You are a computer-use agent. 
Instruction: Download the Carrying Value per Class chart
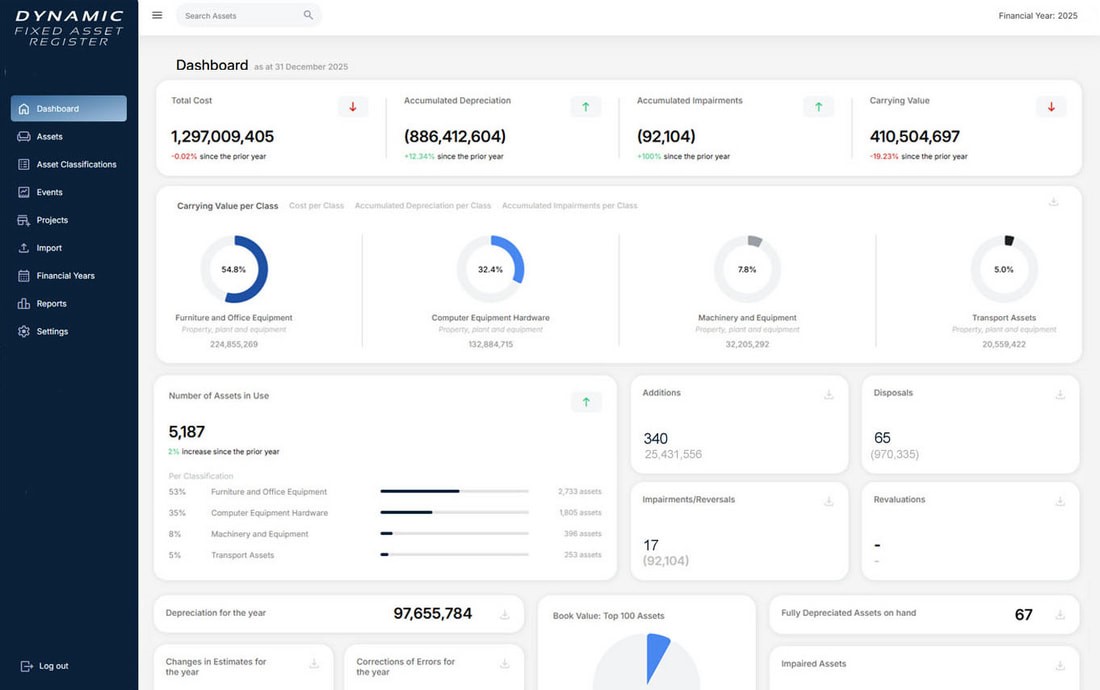1053,202
